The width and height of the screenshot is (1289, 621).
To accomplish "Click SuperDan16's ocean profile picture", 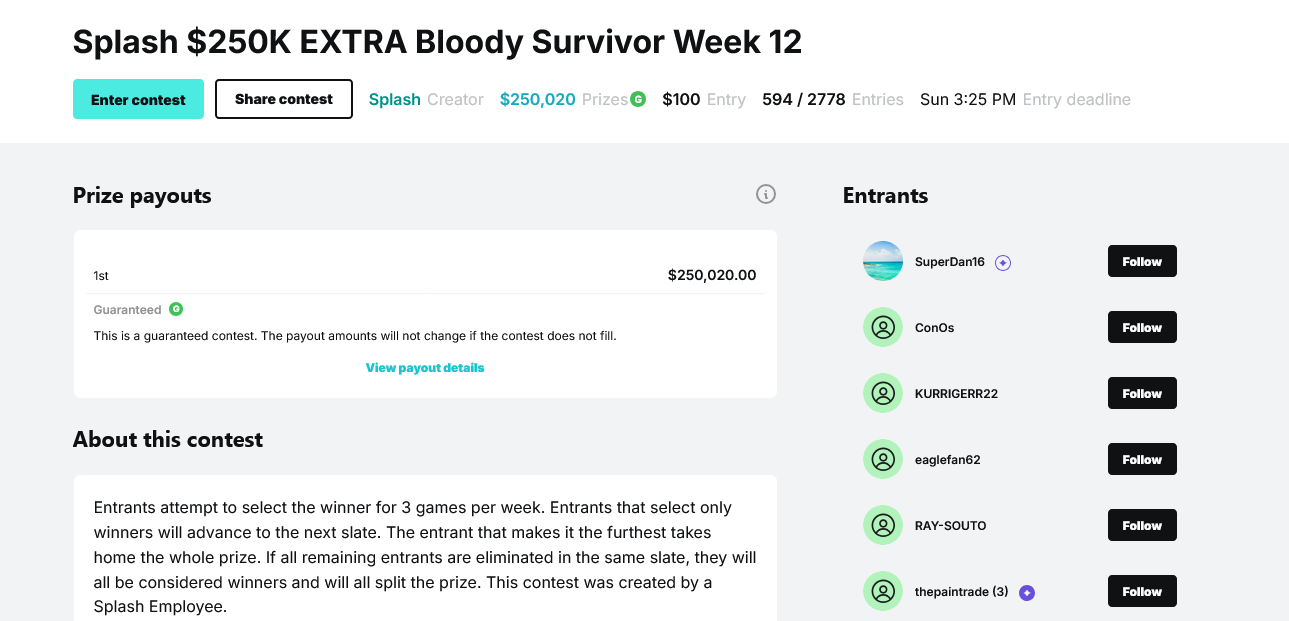I will (x=883, y=261).
